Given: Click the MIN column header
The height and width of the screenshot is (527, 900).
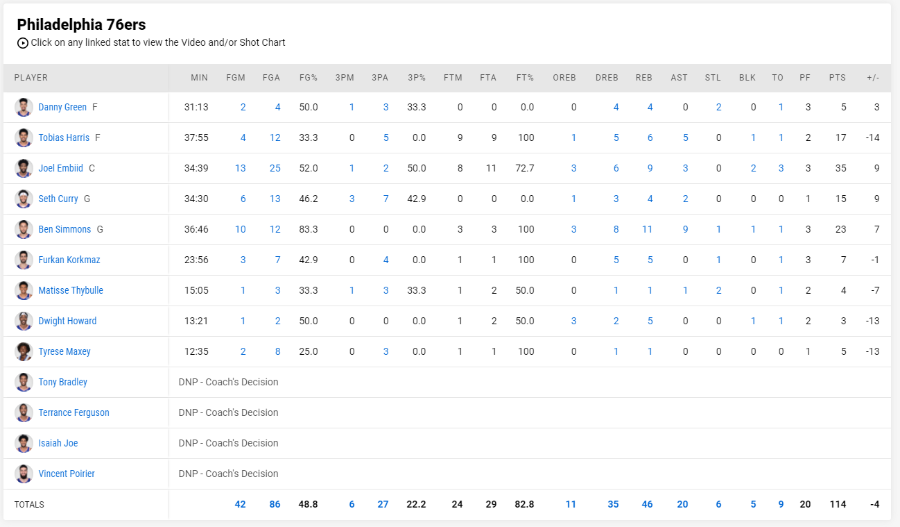Looking at the screenshot, I should (199, 78).
